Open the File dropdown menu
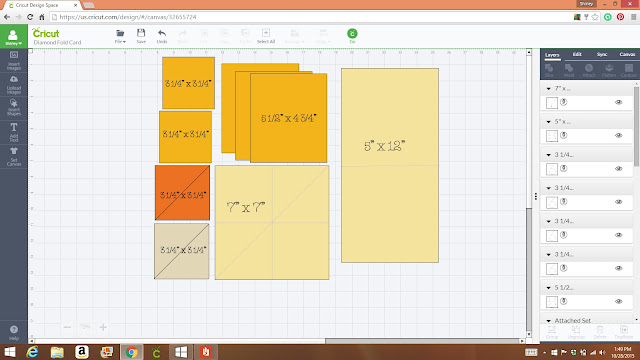This screenshot has width=640, height=360. [x=120, y=36]
